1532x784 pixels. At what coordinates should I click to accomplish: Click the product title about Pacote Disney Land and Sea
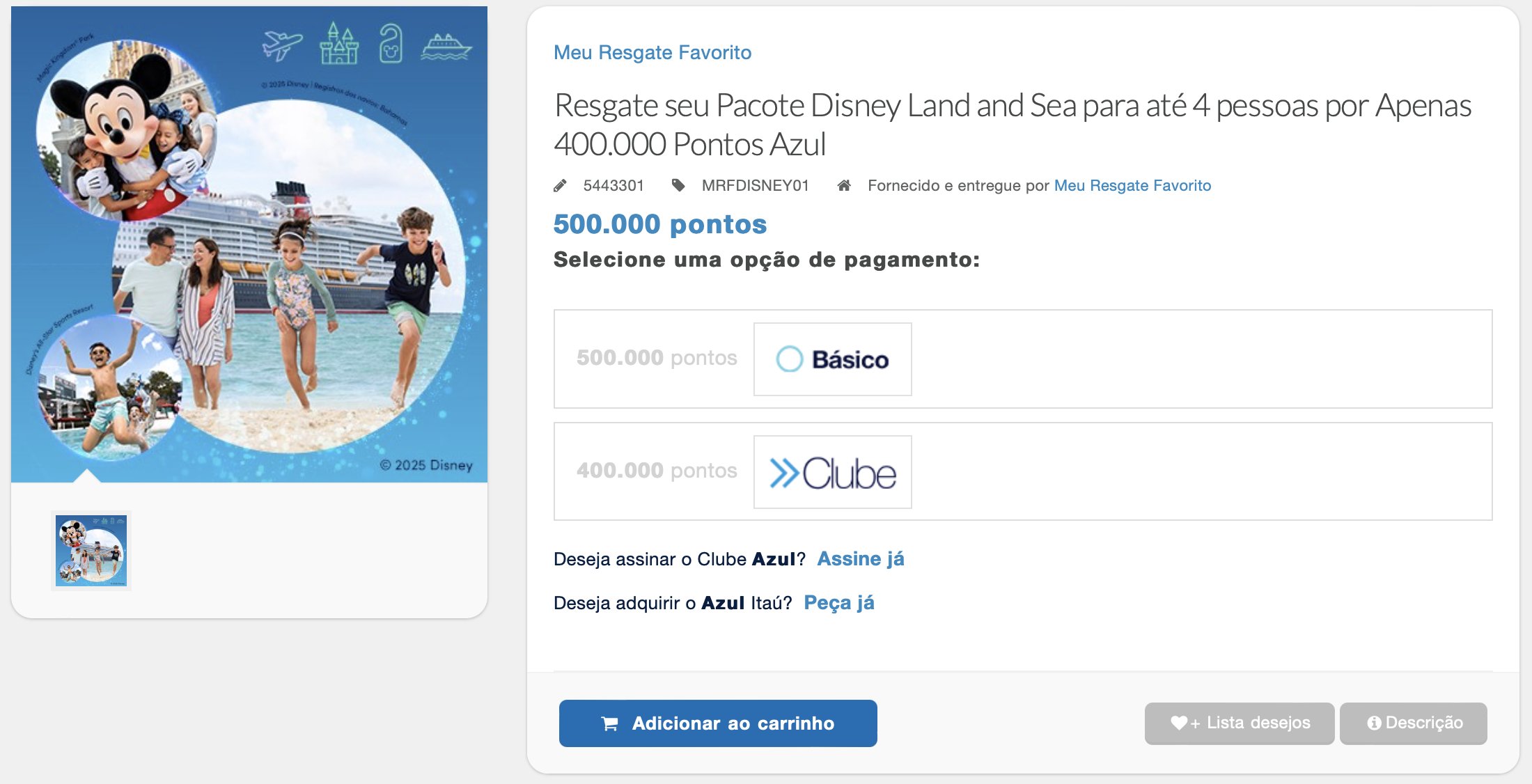click(x=1013, y=125)
